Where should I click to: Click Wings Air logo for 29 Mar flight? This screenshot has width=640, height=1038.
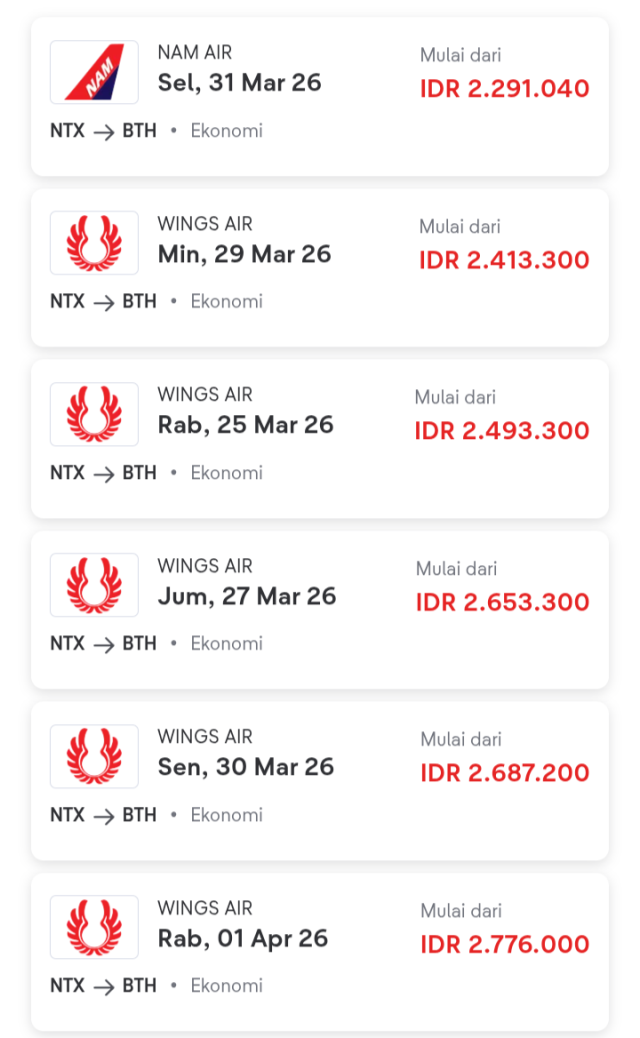[x=94, y=243]
